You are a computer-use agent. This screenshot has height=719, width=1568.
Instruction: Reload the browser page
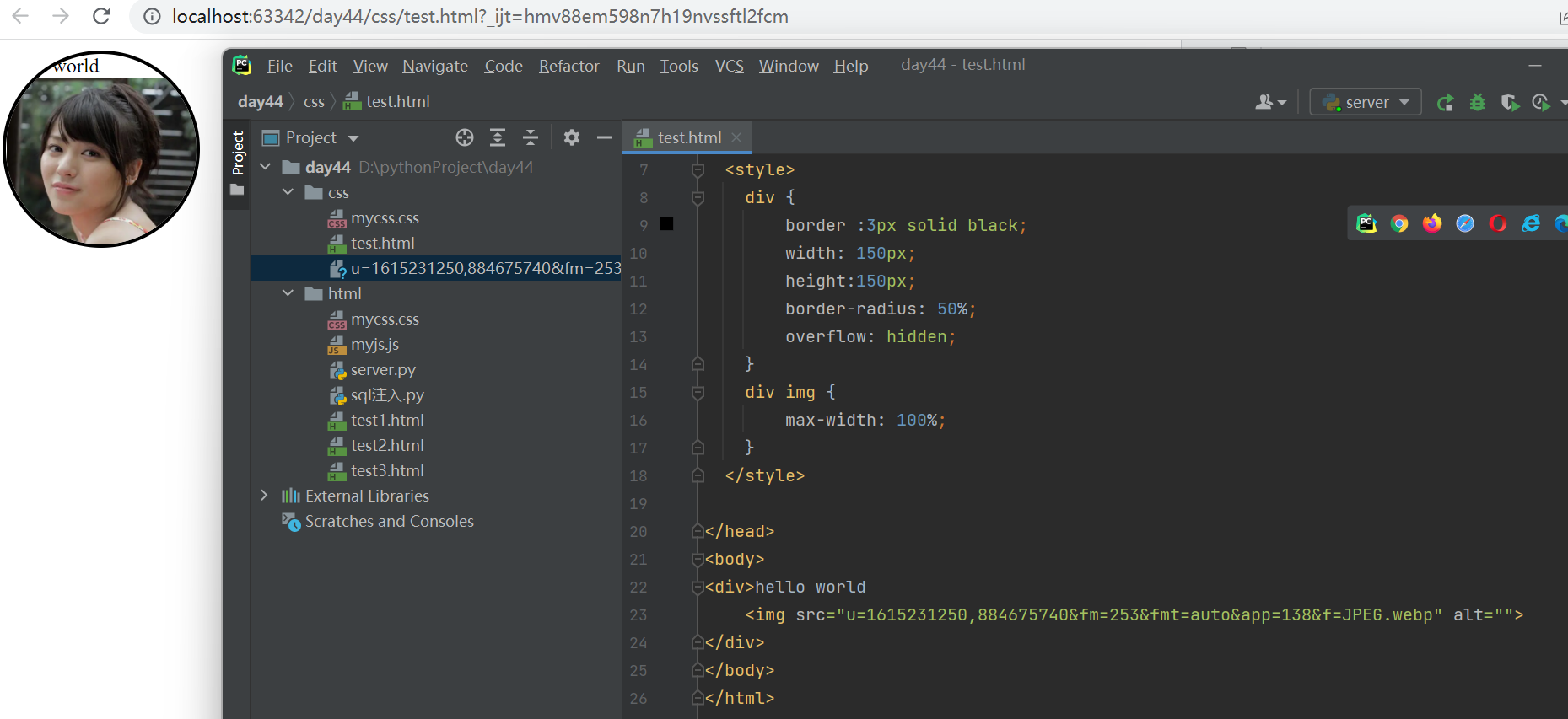coord(101,16)
